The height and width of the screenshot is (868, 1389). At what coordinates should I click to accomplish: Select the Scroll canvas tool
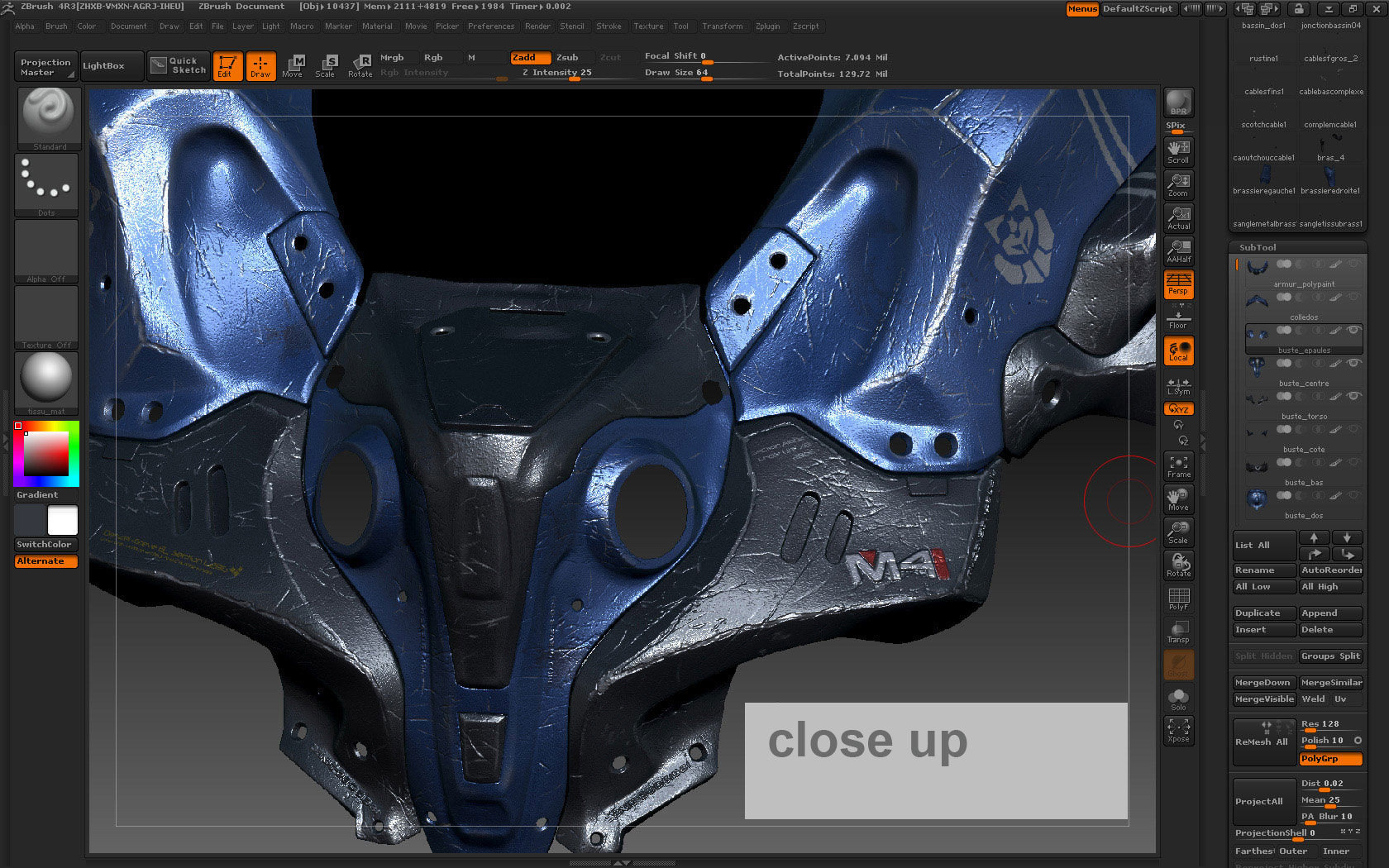(x=1178, y=152)
